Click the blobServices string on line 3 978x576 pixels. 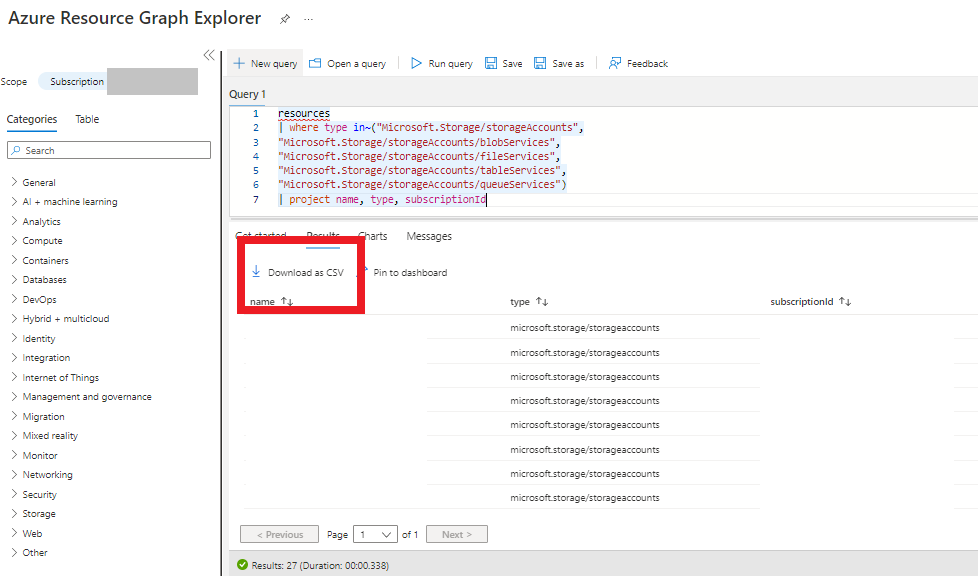pos(419,142)
